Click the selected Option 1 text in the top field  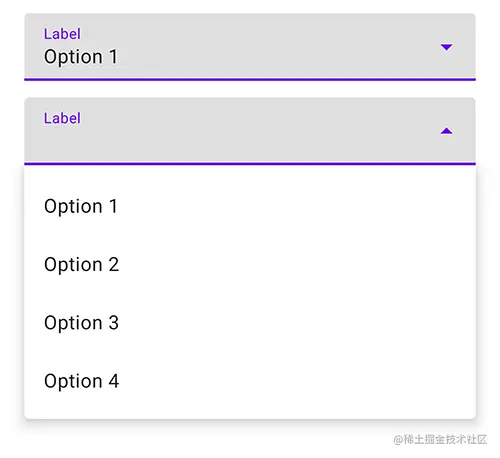click(x=81, y=57)
